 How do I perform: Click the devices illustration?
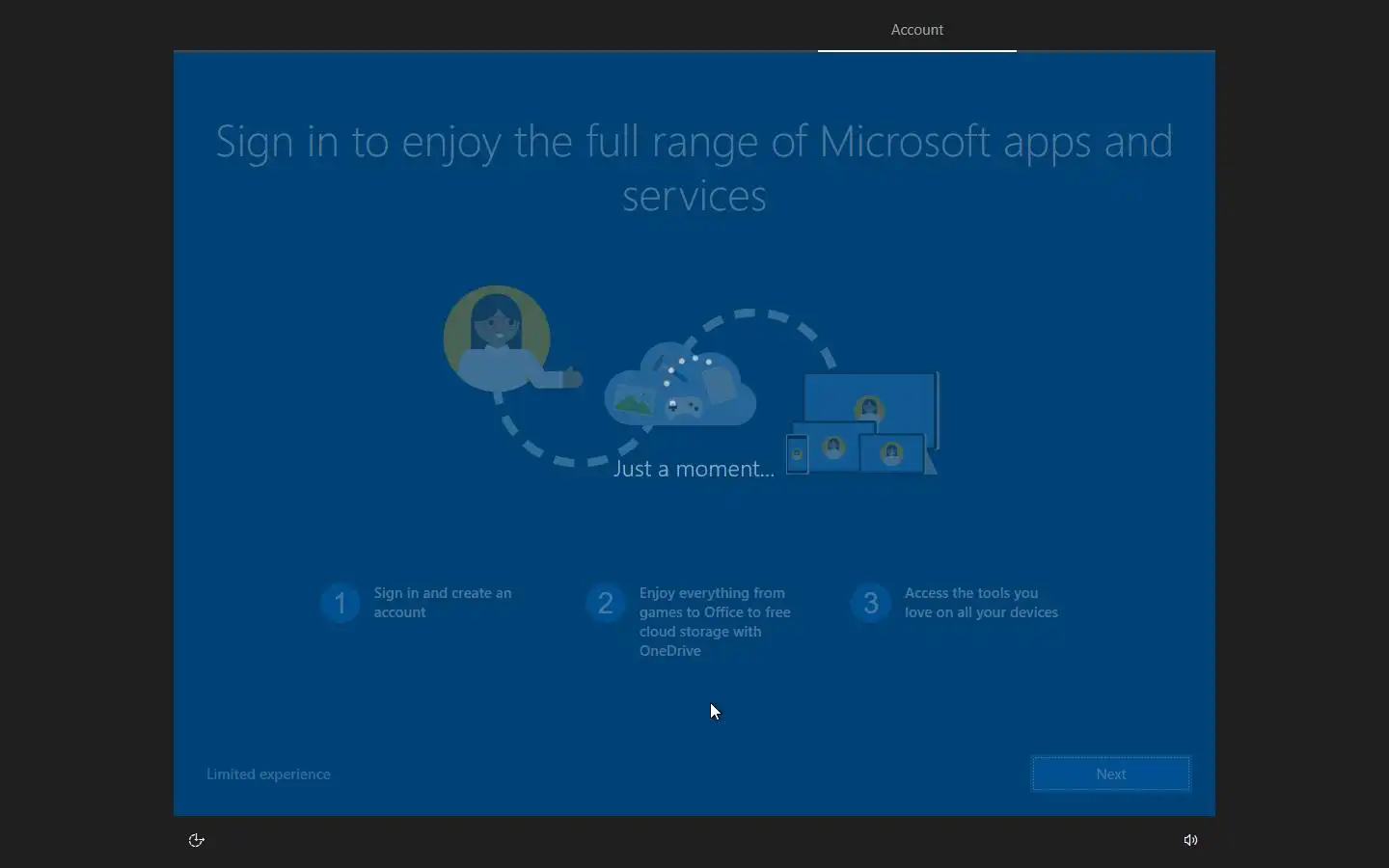862,423
